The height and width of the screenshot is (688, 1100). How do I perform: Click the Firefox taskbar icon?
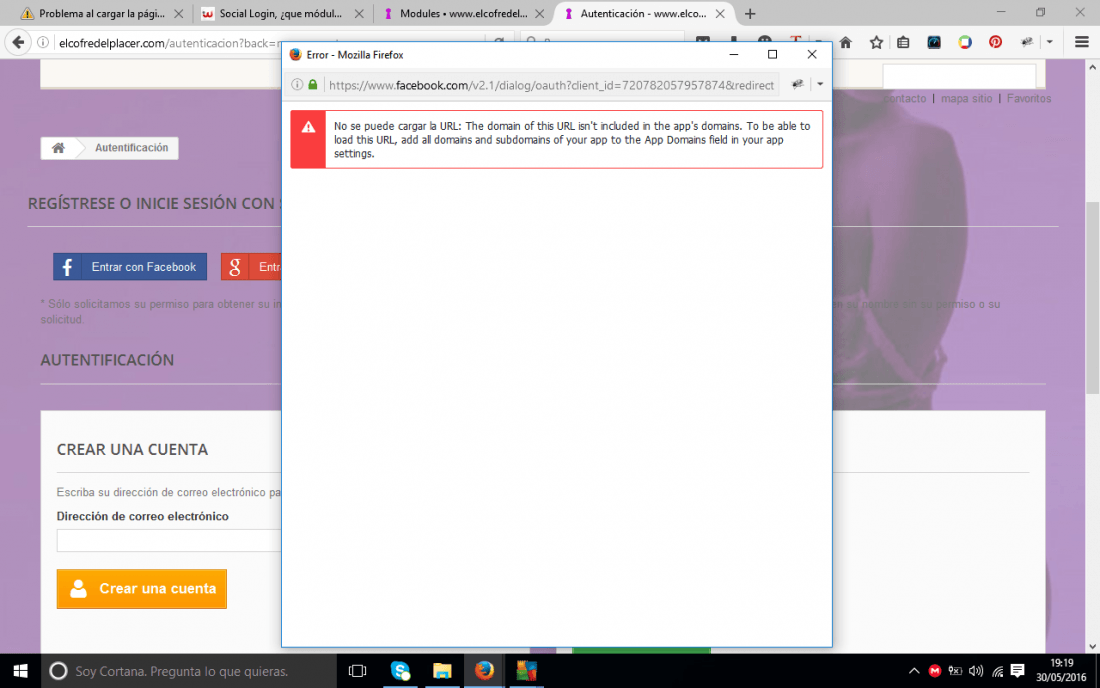[484, 671]
